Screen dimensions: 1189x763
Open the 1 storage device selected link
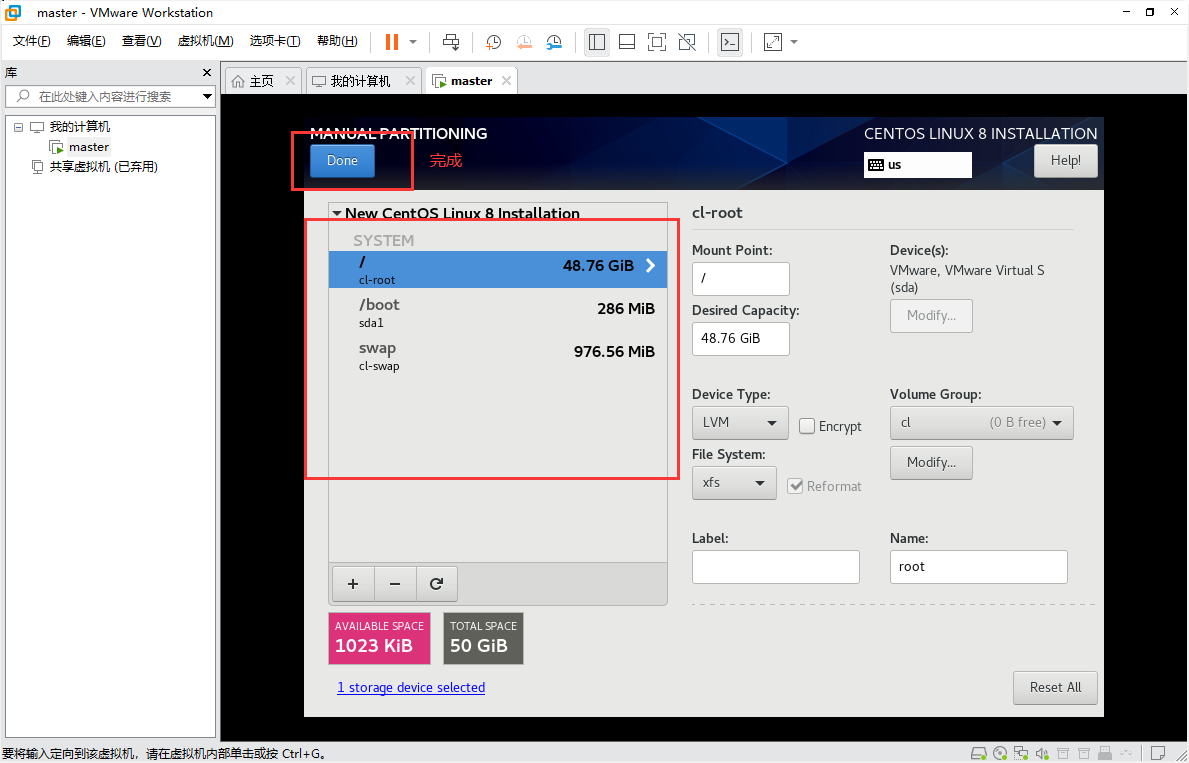click(x=411, y=687)
